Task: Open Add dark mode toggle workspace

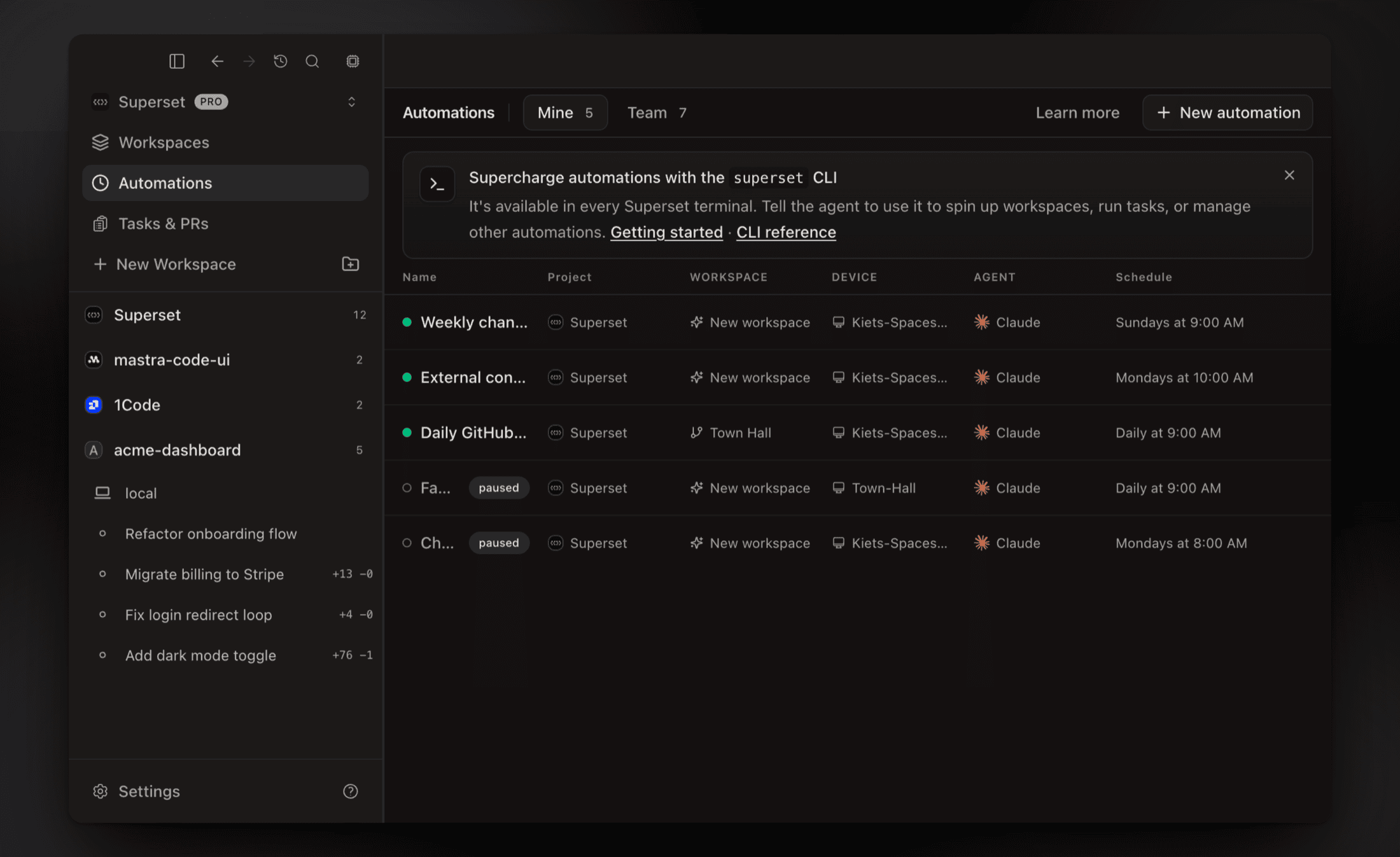Action: click(225, 655)
